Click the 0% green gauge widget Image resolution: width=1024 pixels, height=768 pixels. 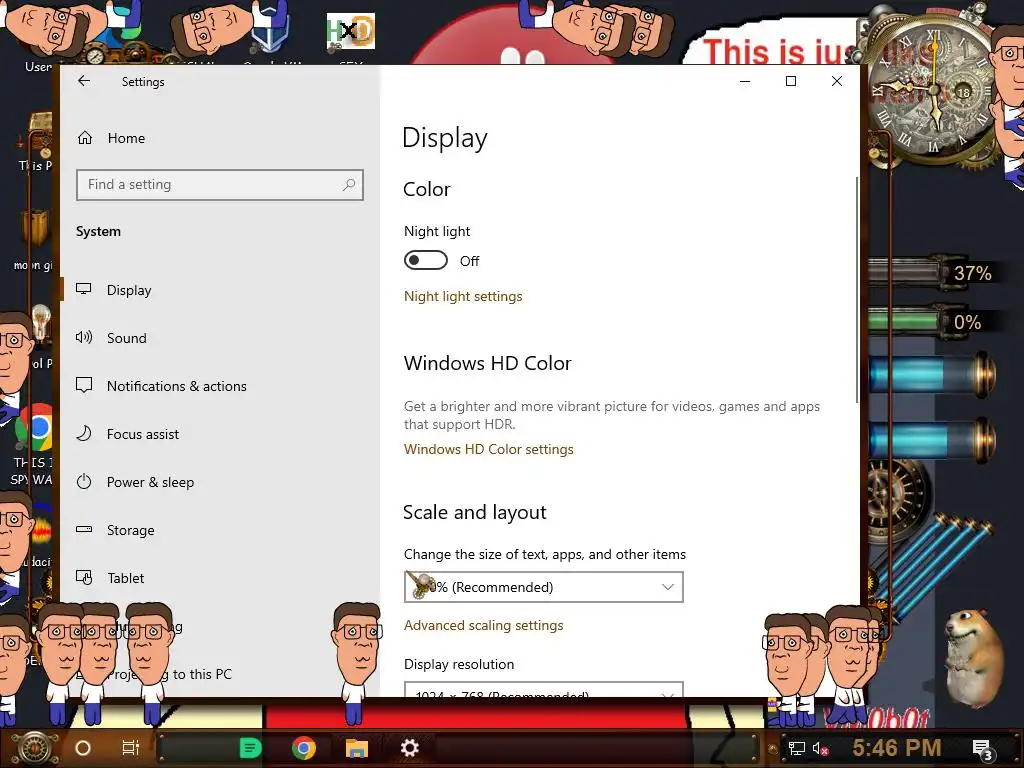[931, 321]
